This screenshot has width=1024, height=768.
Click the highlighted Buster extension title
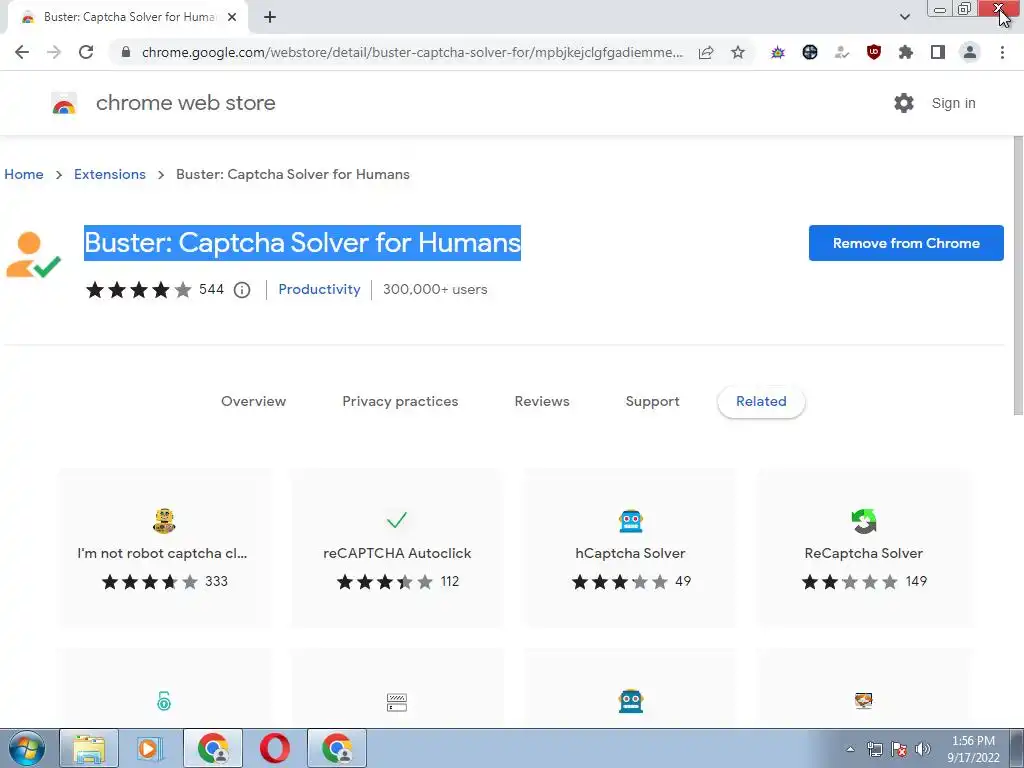[x=302, y=243]
